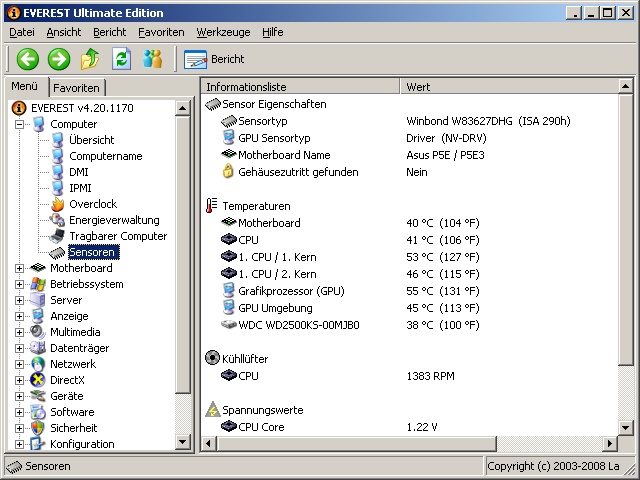Click the Betriebssystem Windows flag icon
The image size is (640, 480).
(x=38, y=284)
